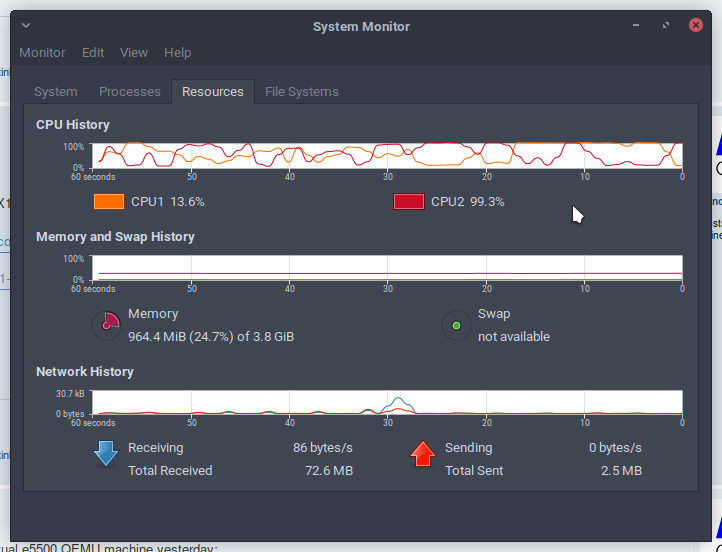Click the red Sending up-arrow icon

423,455
